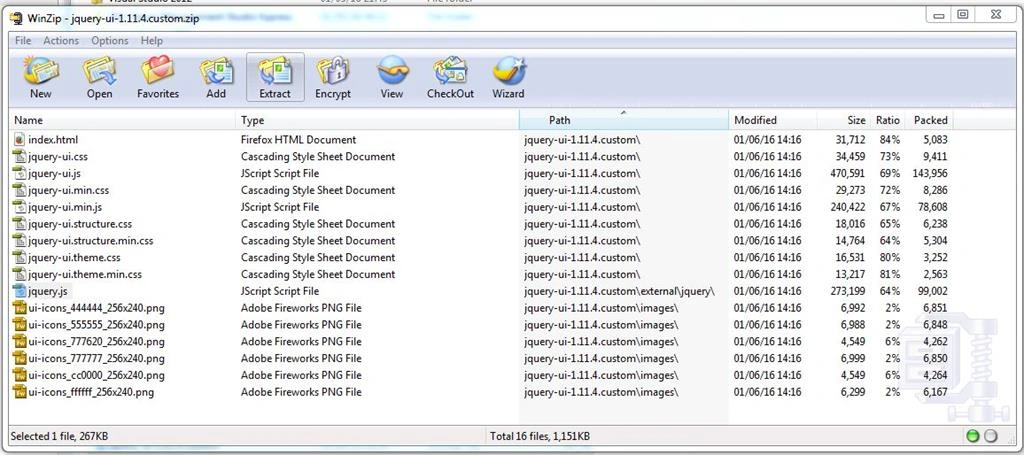The width and height of the screenshot is (1024, 455).
Task: Sort by the Modified column header
Action: (x=773, y=120)
